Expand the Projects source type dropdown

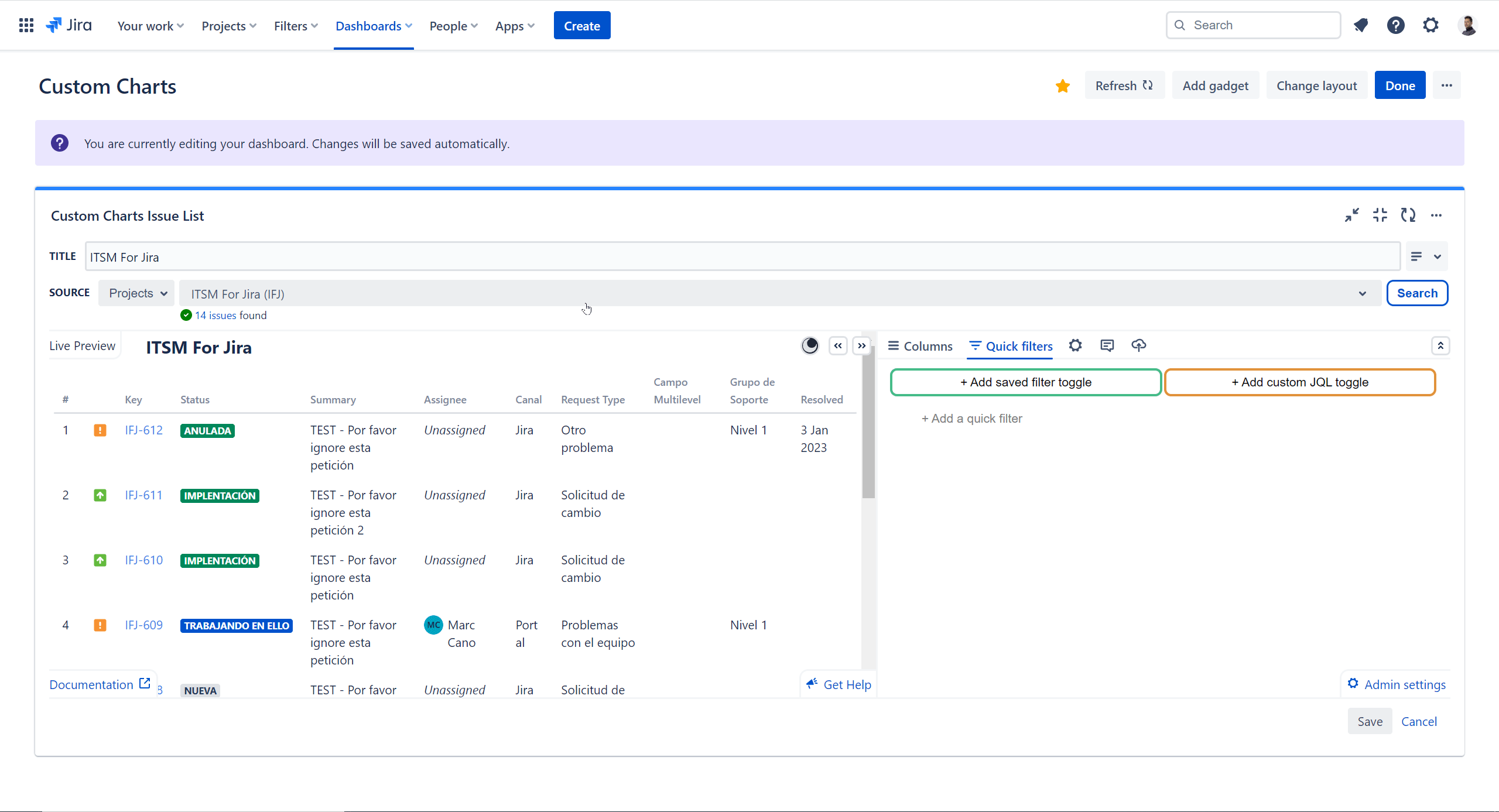point(137,293)
